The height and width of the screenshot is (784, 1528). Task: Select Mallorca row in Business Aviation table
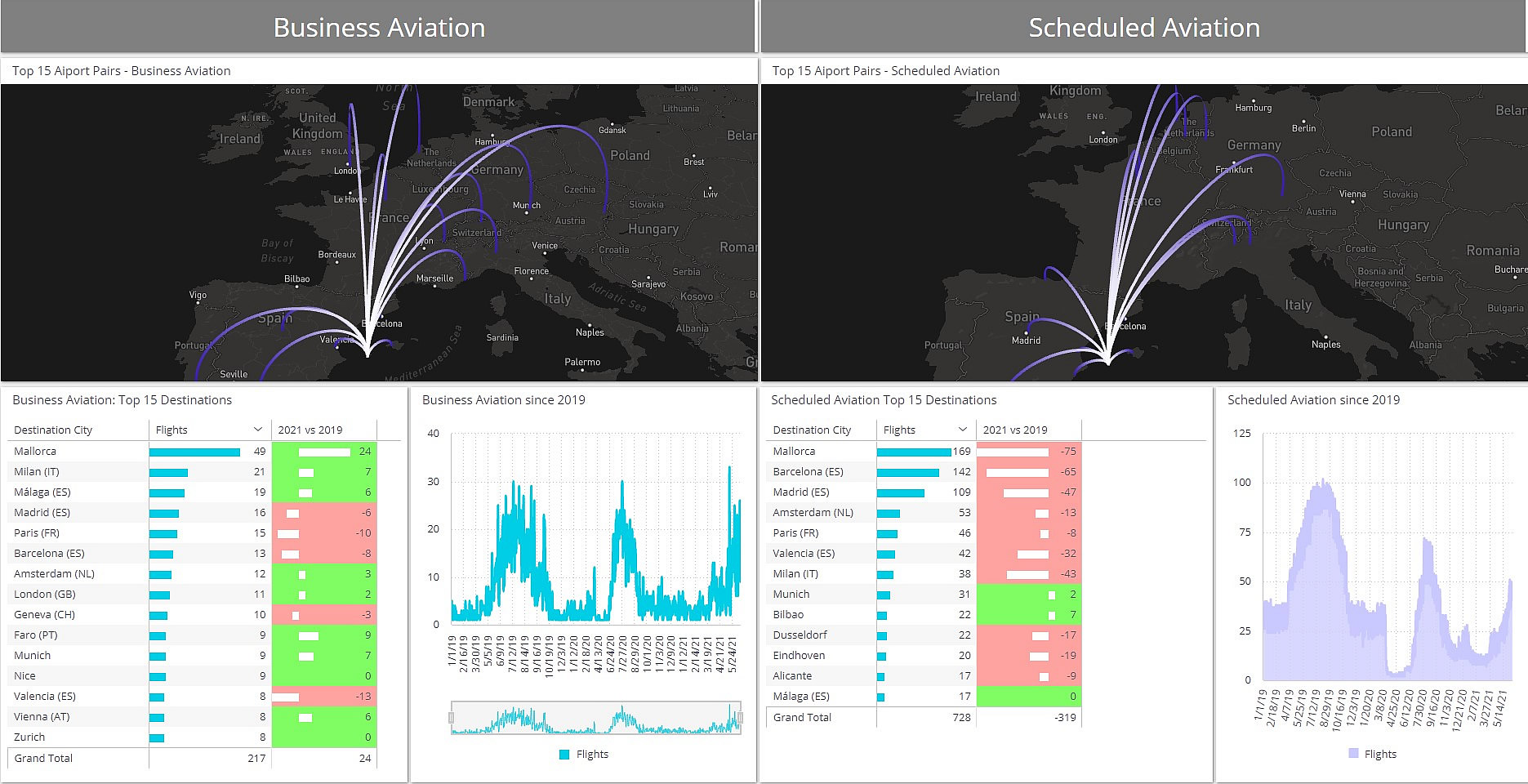[x=193, y=451]
